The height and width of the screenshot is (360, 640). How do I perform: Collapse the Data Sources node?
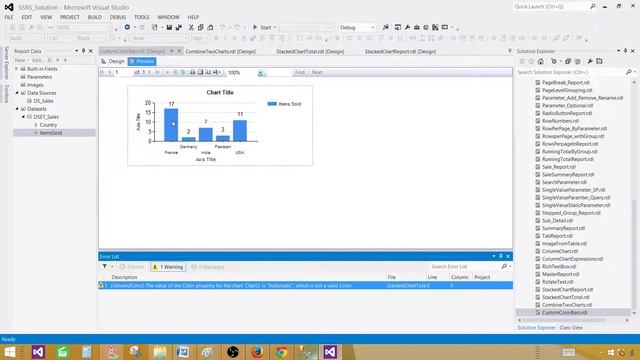click(x=17, y=93)
